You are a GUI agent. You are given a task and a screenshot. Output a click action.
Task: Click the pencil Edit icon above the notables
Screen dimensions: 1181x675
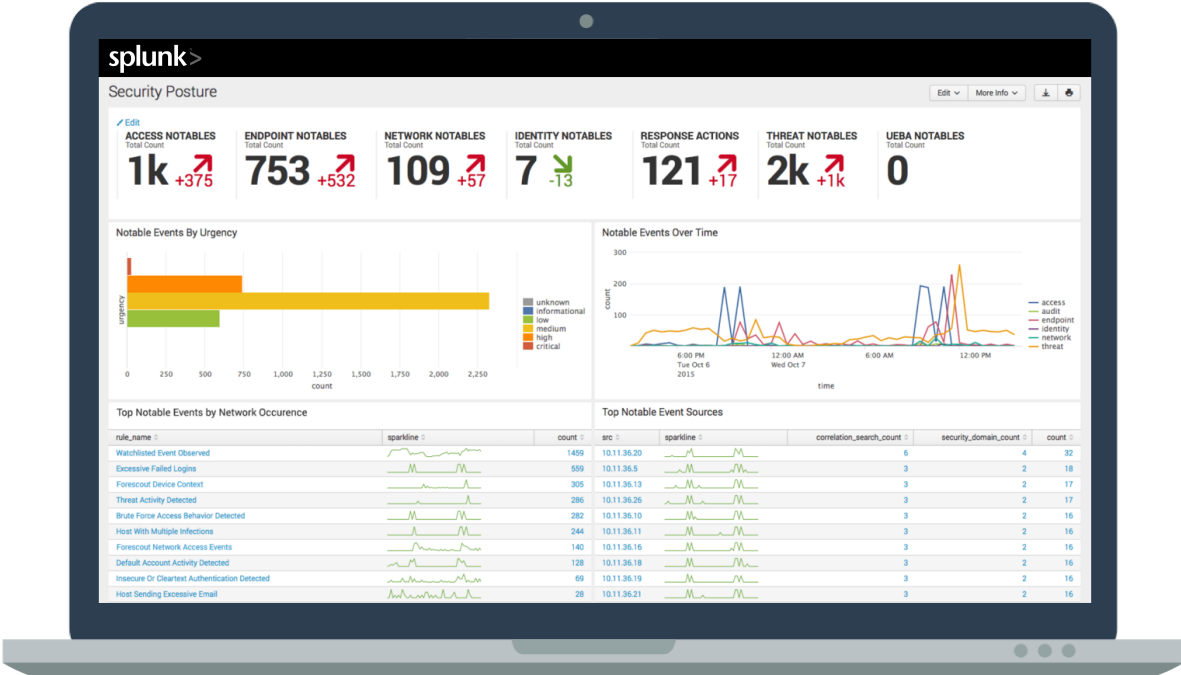pyautogui.click(x=120, y=122)
